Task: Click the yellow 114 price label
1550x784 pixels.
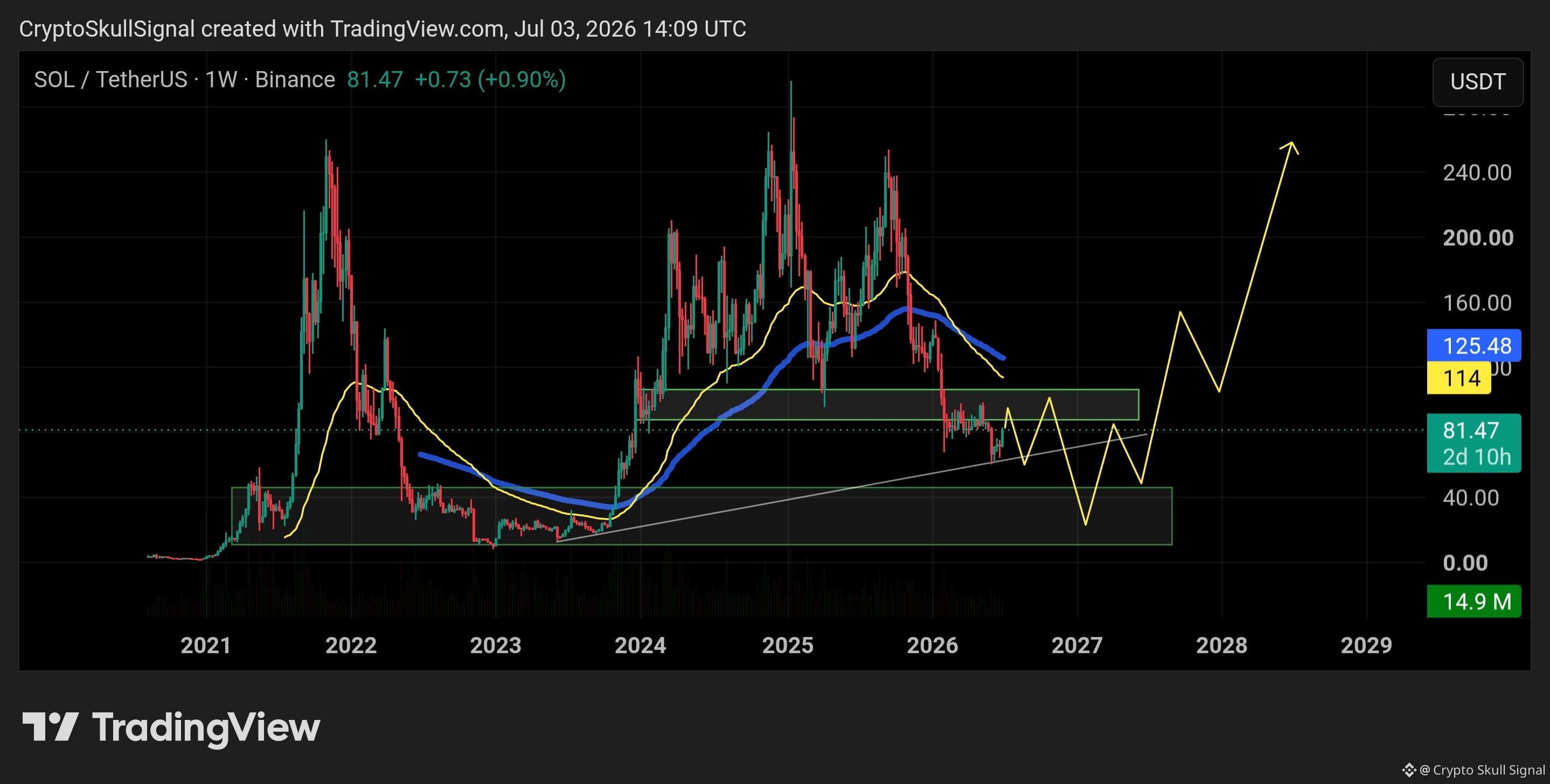Action: [1458, 378]
